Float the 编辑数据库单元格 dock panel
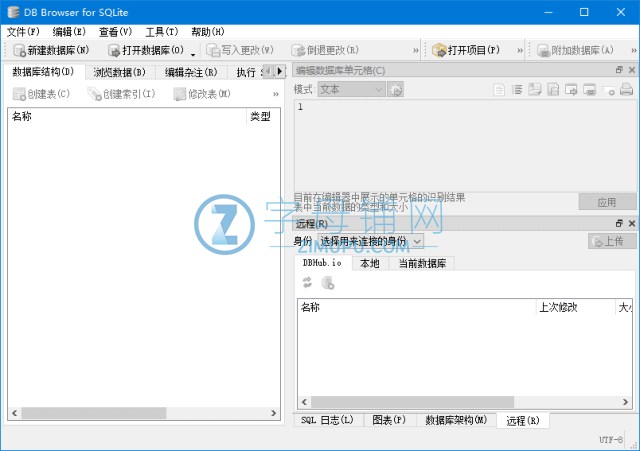The height and width of the screenshot is (451, 640). 619,70
